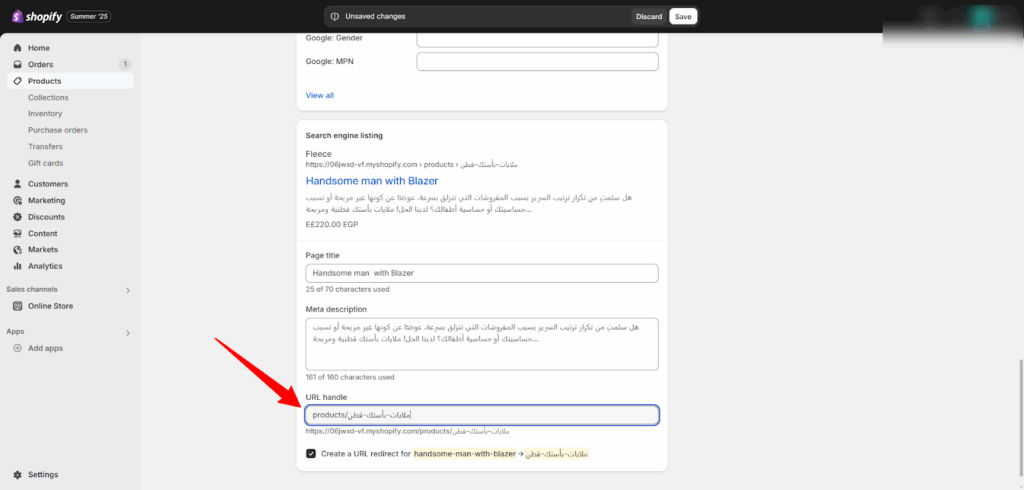Expand the Apps section chevron

[127, 332]
